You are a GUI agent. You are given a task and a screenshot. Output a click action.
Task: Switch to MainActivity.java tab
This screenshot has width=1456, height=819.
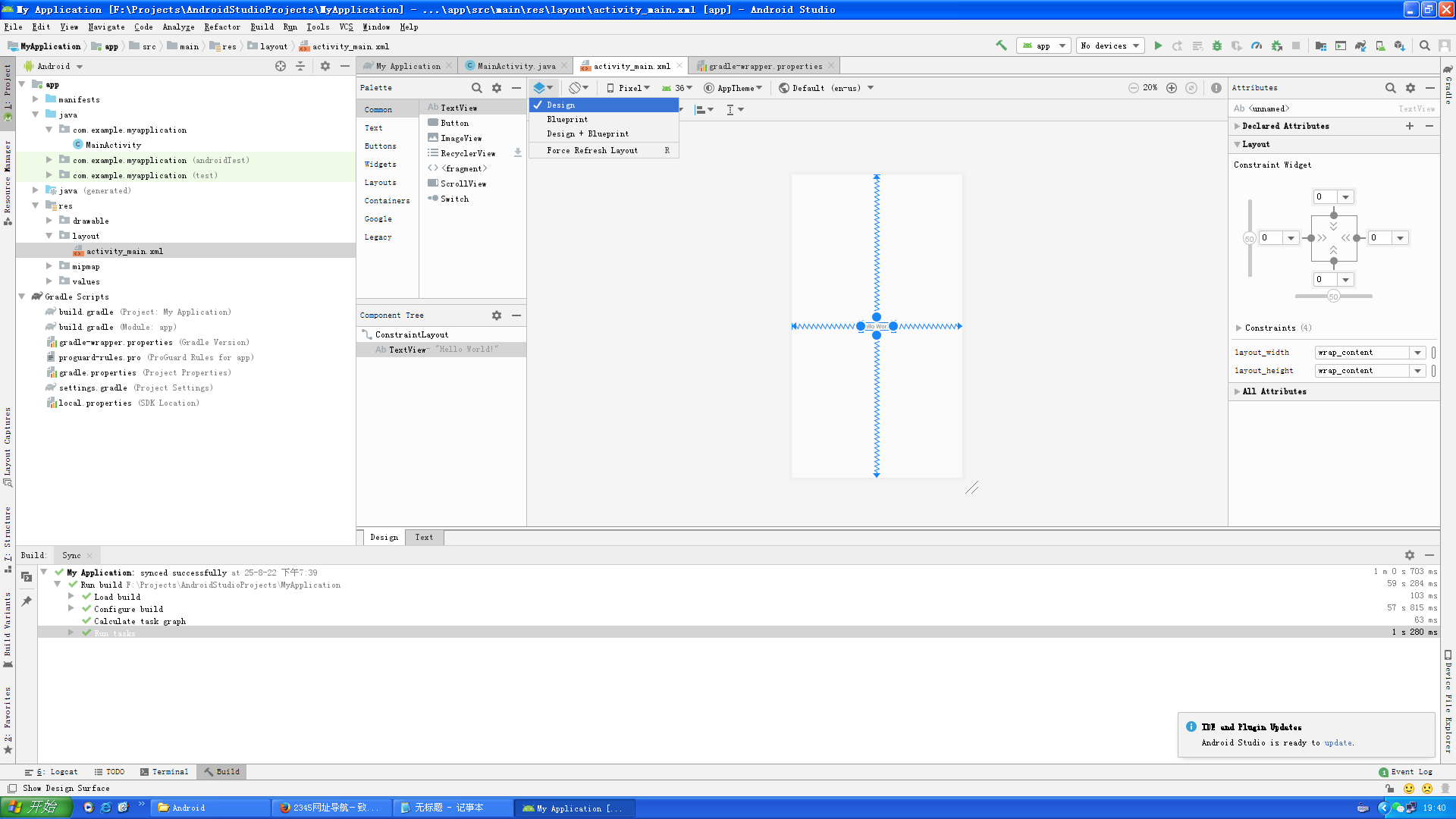(x=516, y=66)
